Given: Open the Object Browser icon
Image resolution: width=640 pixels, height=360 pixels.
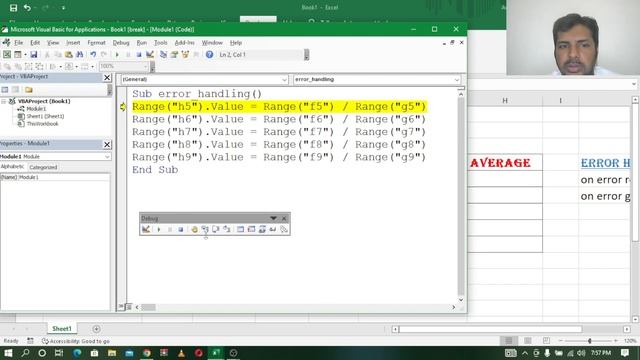Looking at the screenshot, I should click(185, 54).
